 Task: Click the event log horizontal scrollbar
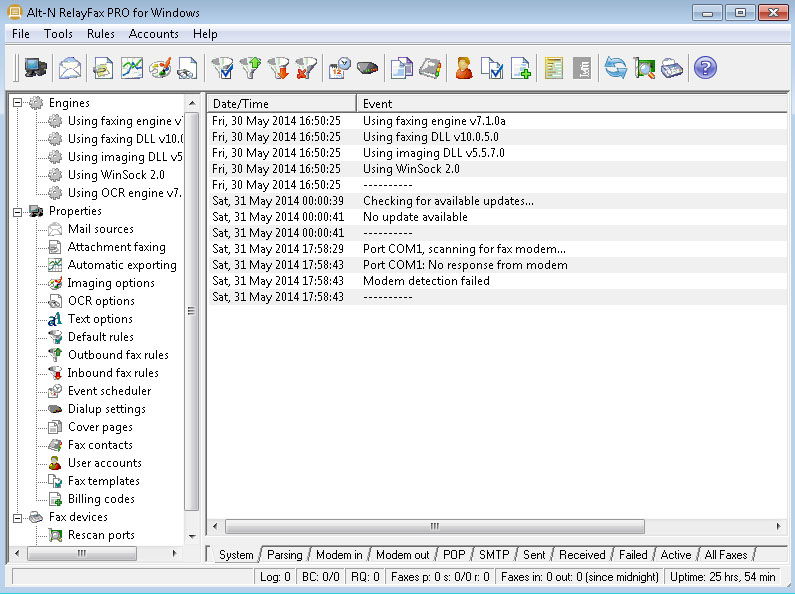[x=500, y=526]
